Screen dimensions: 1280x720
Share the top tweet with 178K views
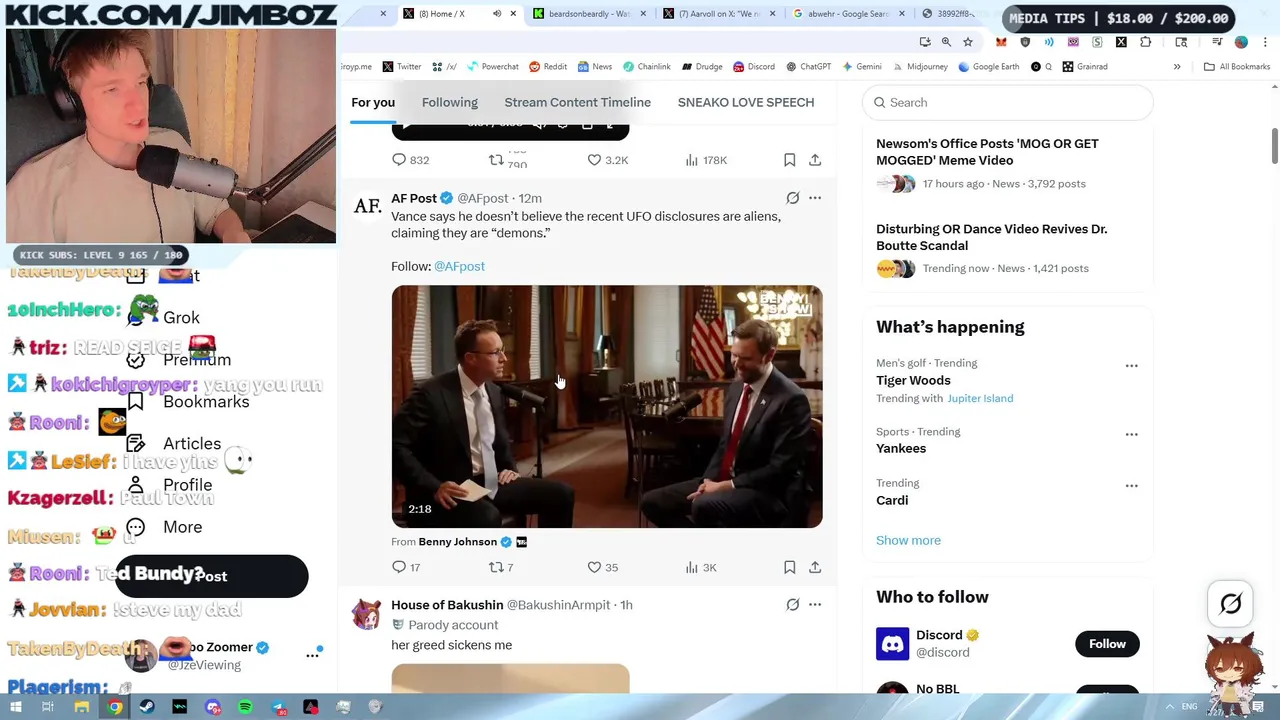[x=815, y=160]
